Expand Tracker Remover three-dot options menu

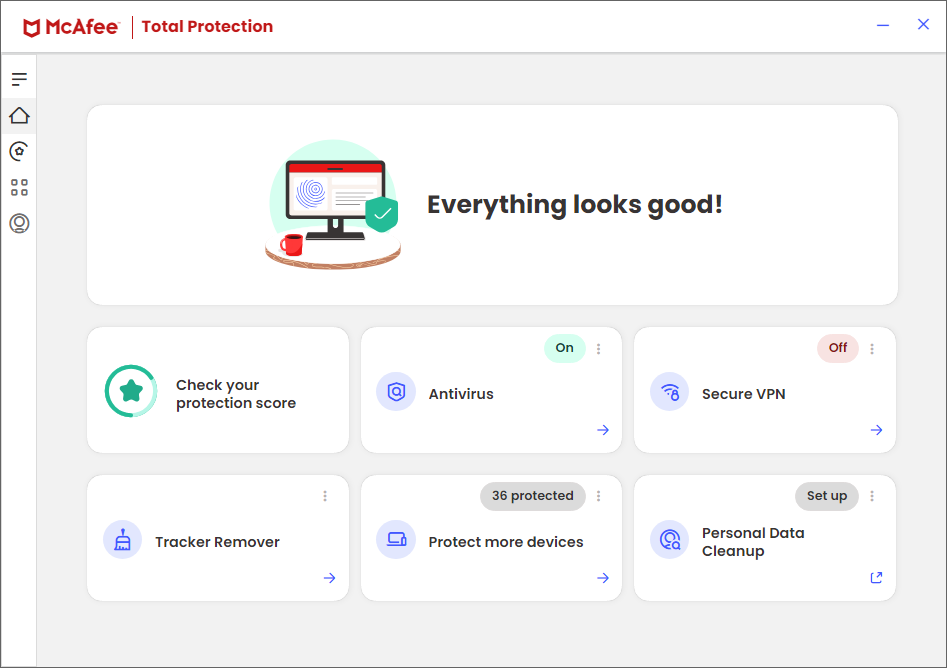point(325,496)
